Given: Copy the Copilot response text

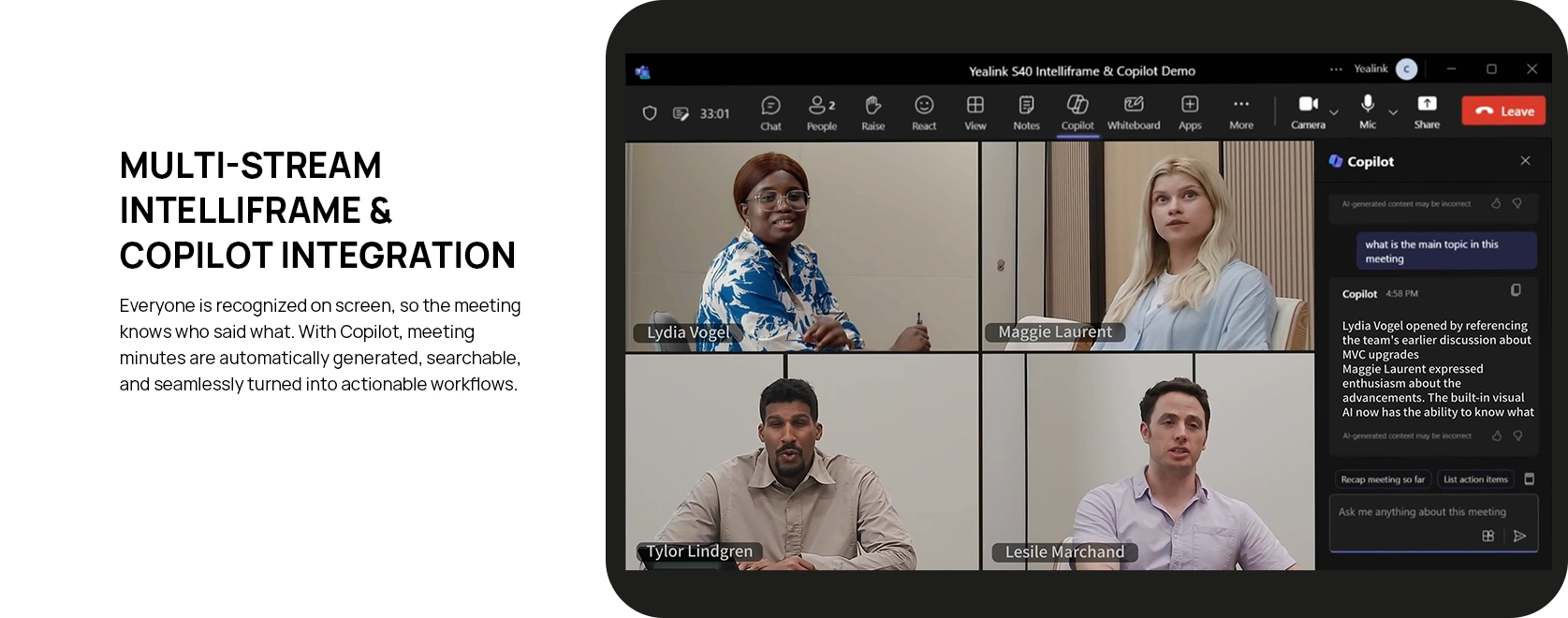Looking at the screenshot, I should point(1516,290).
